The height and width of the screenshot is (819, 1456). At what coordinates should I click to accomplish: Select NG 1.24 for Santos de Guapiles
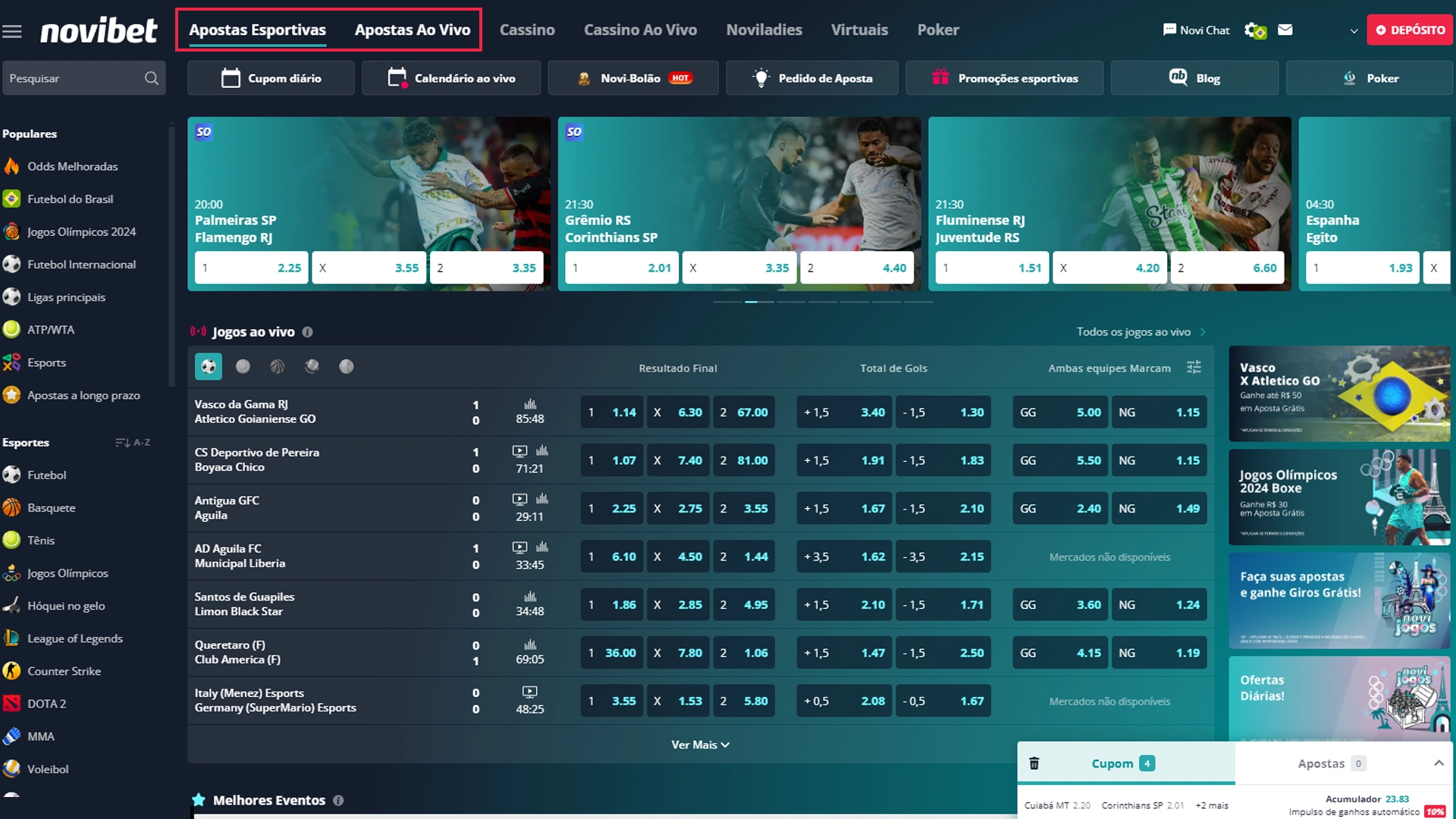(1159, 605)
